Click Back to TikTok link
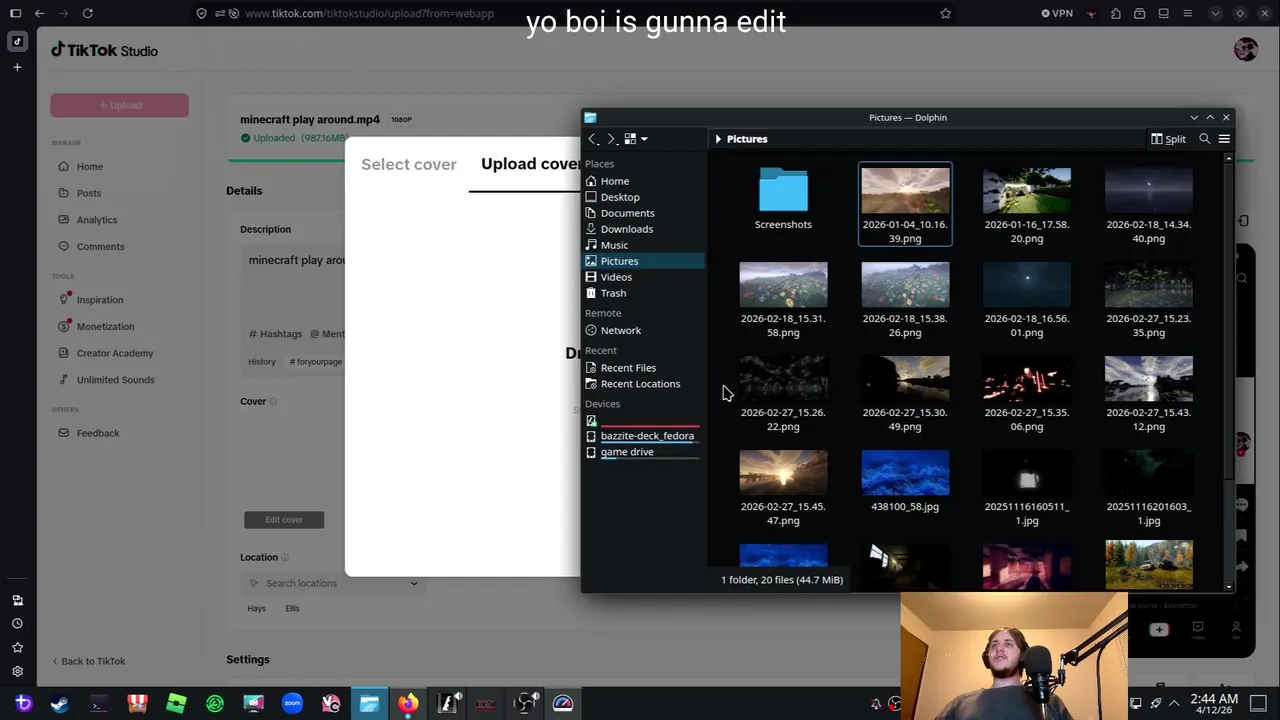 click(x=90, y=661)
